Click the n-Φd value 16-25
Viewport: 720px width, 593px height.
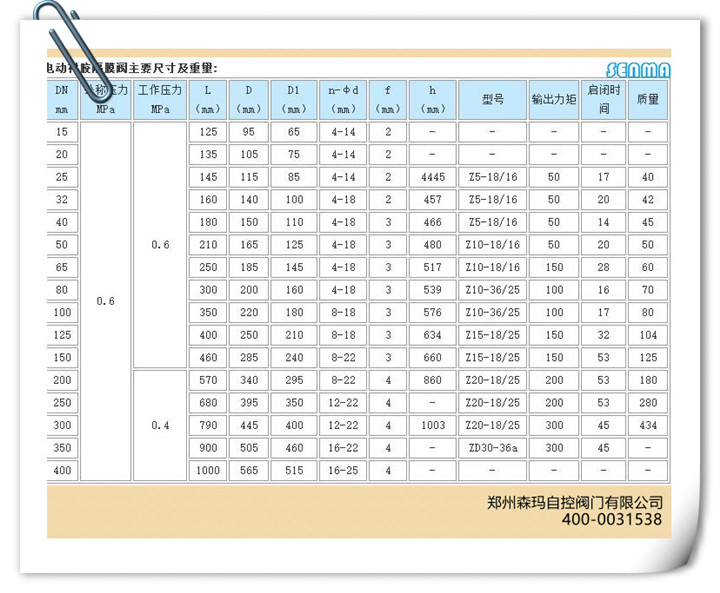(x=343, y=470)
